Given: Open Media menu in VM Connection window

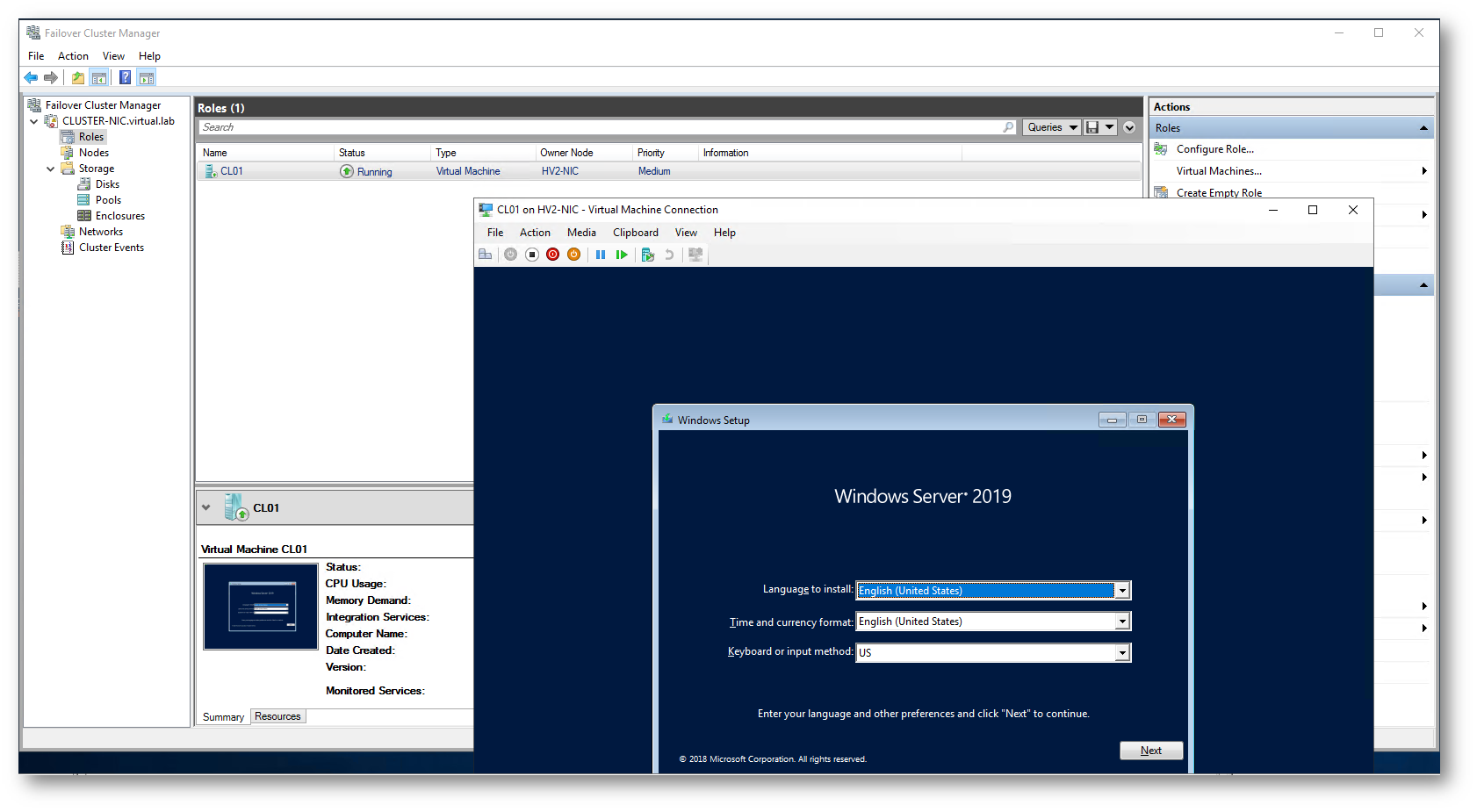Looking at the screenshot, I should point(581,233).
